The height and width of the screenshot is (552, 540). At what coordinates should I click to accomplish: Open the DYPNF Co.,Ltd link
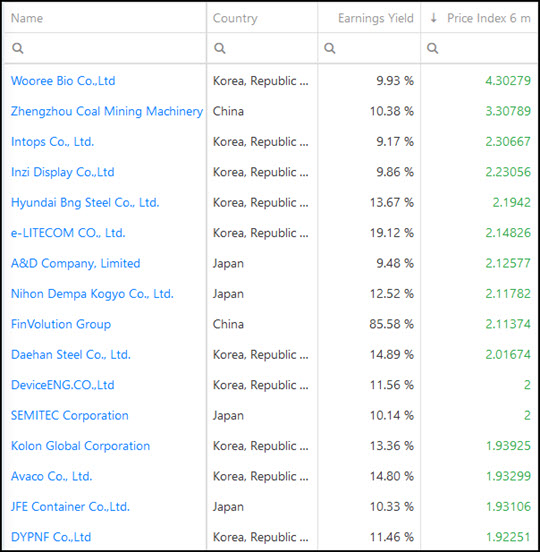click(51, 537)
